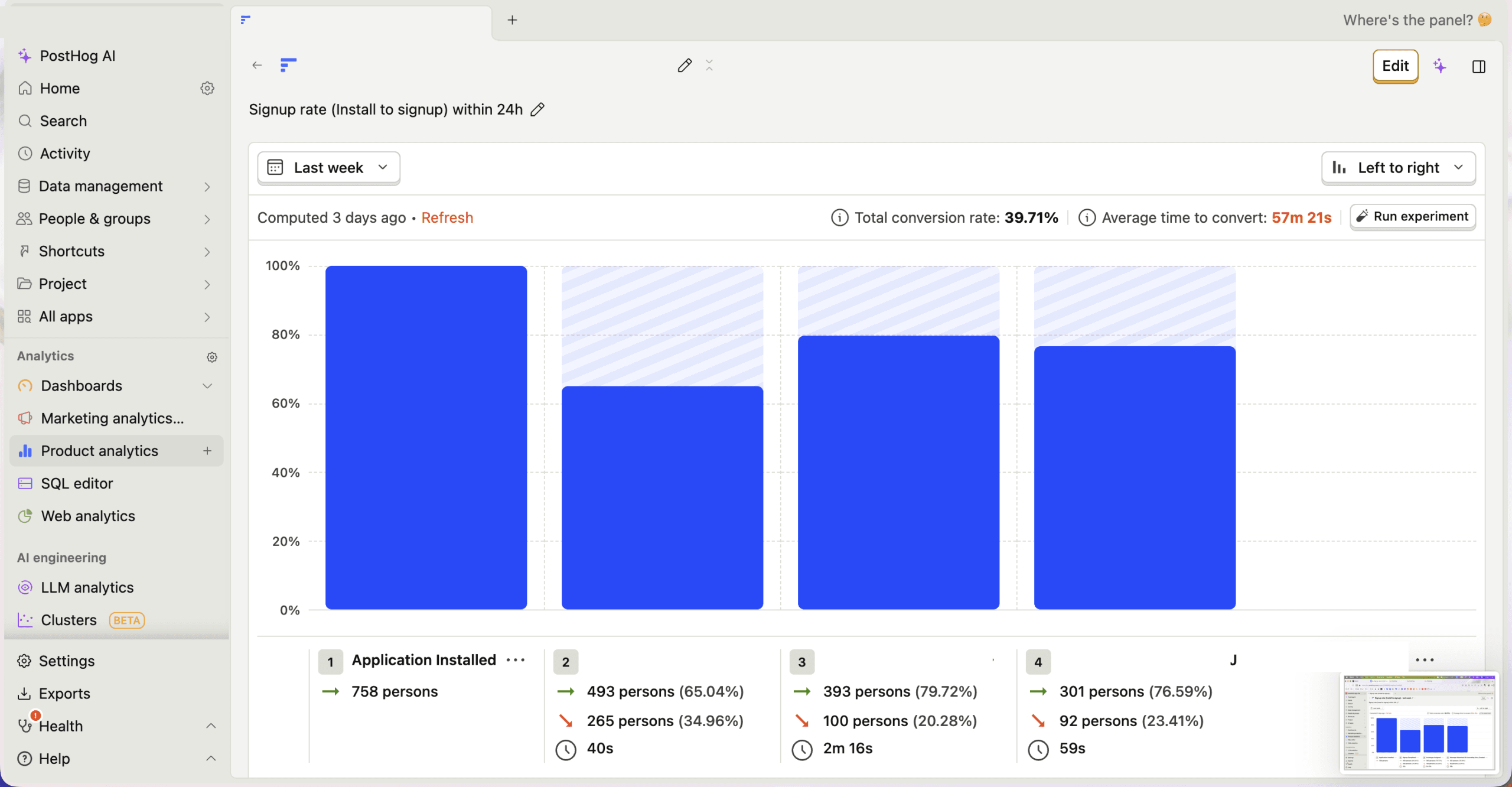Click the Refresh link
The image size is (1512, 787).
[x=447, y=217]
